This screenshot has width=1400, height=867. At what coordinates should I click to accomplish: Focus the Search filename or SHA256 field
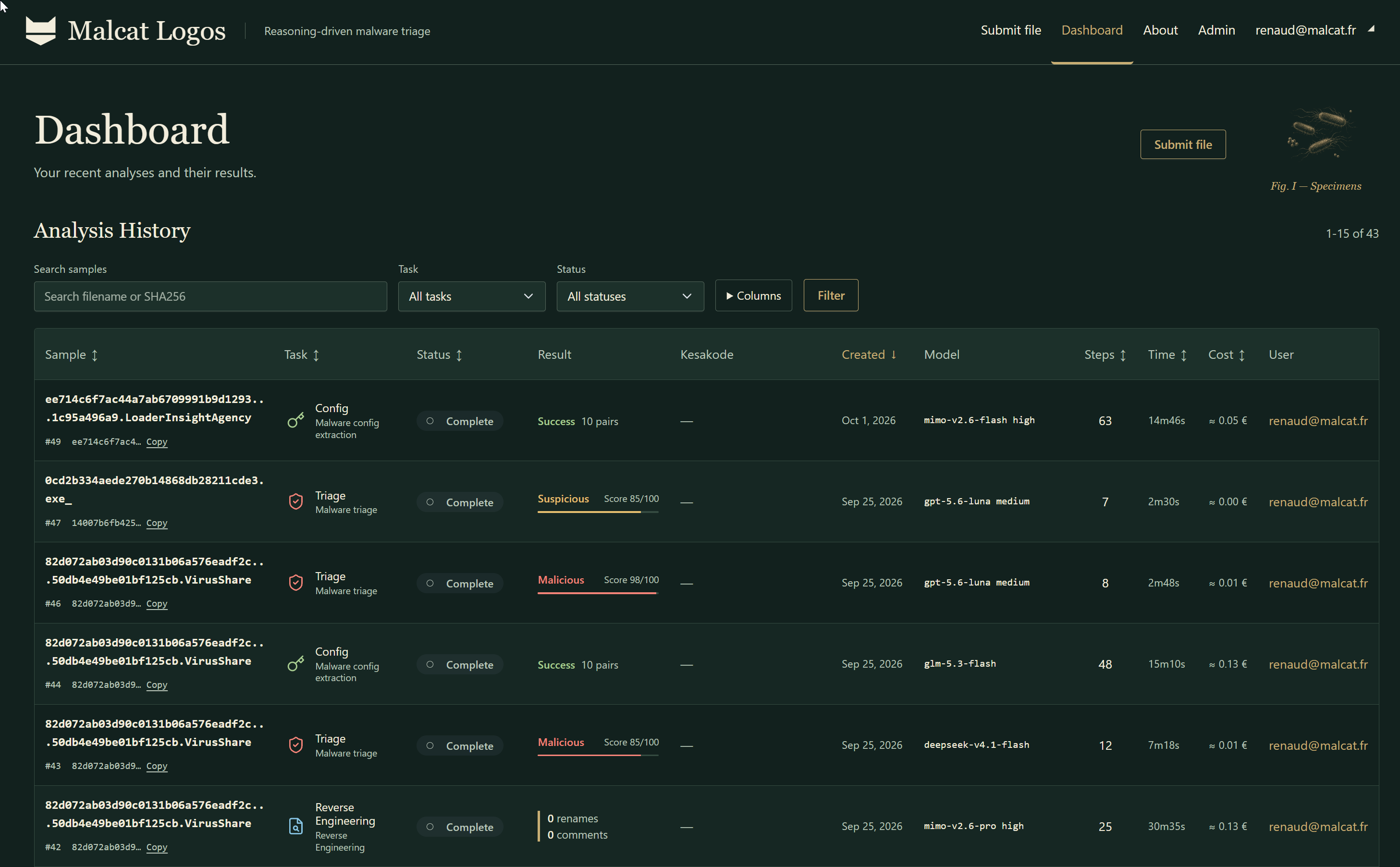[x=210, y=296]
